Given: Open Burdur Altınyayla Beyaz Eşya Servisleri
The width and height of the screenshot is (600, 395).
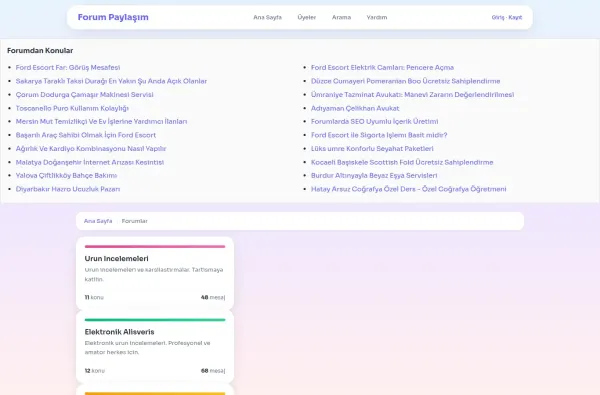Looking at the screenshot, I should (374, 175).
